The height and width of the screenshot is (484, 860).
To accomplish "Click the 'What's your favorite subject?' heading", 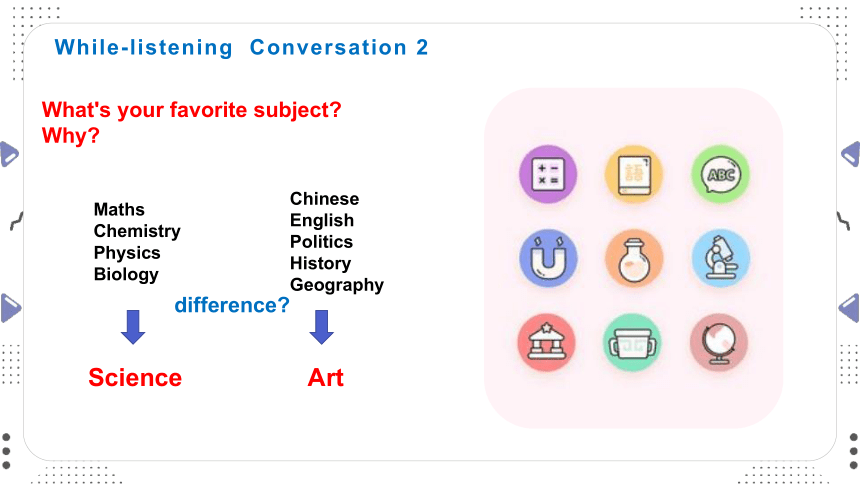I will (x=191, y=110).
